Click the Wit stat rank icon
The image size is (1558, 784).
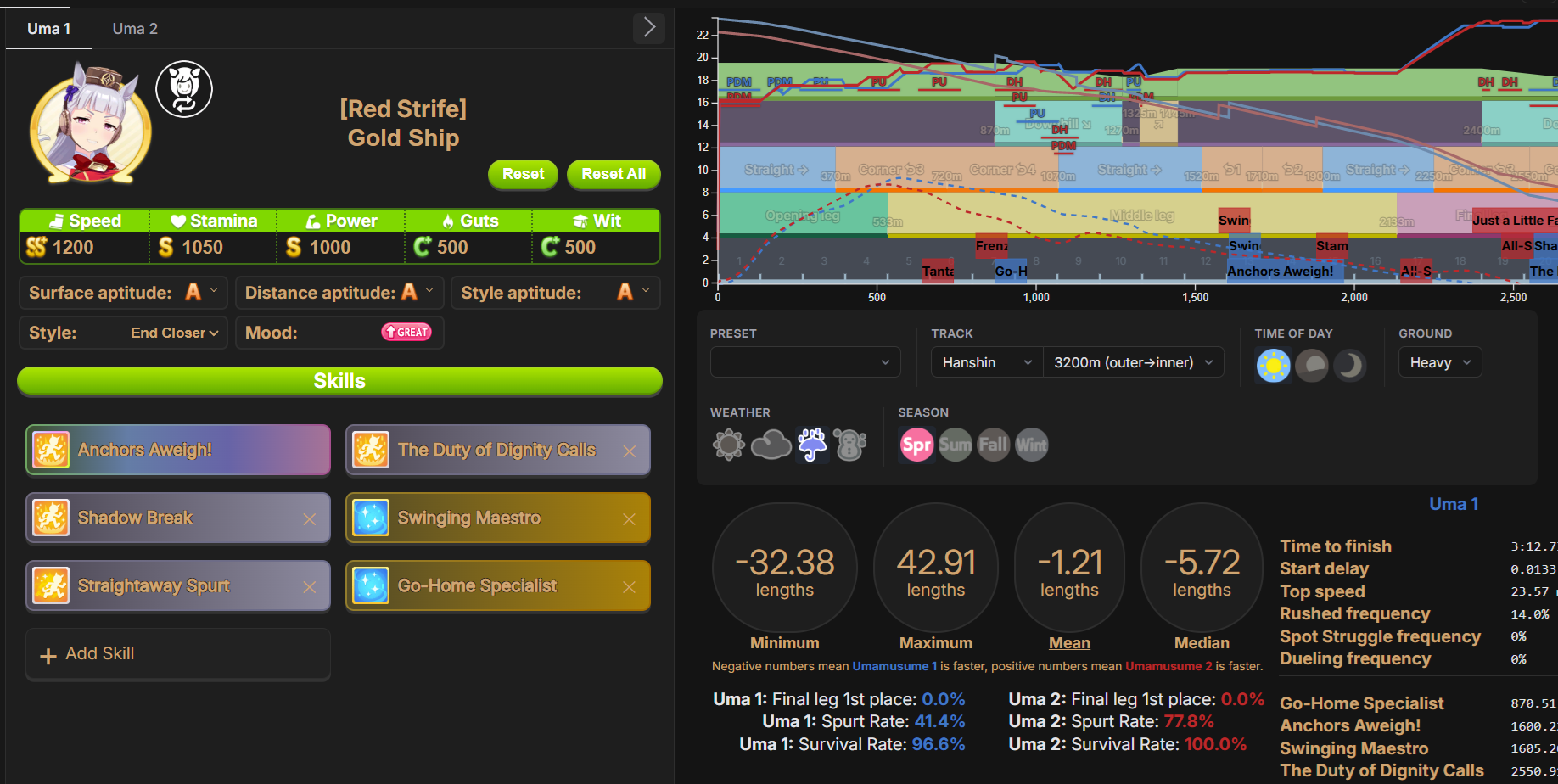coord(550,247)
